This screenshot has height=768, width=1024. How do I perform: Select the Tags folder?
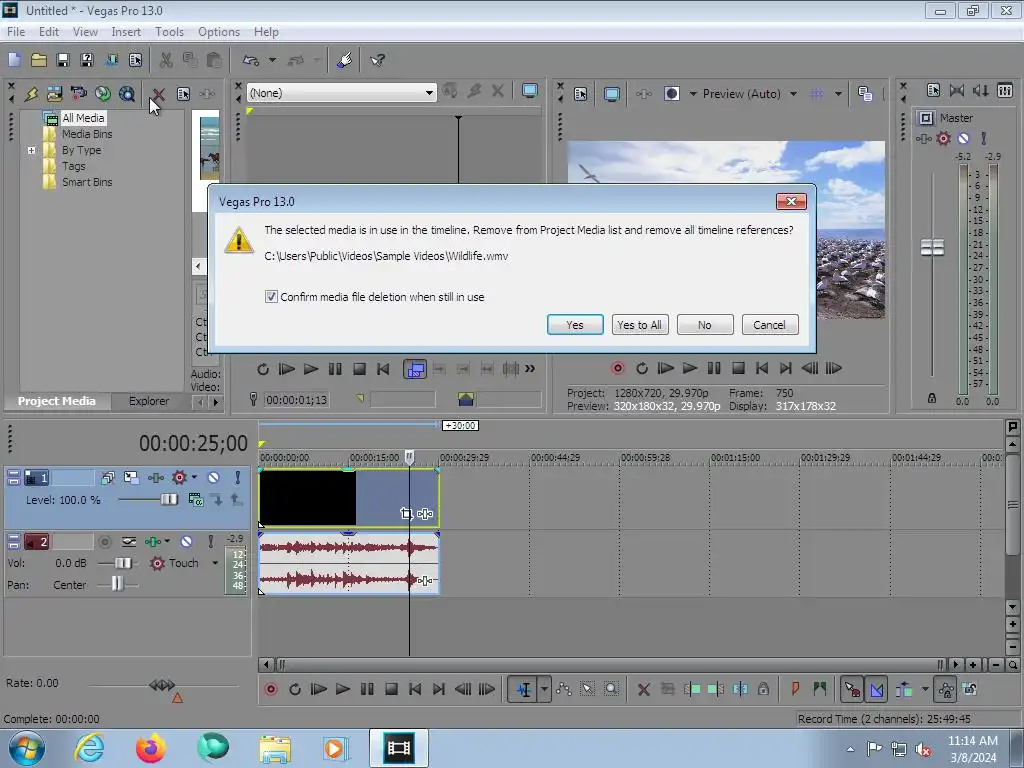(x=73, y=166)
